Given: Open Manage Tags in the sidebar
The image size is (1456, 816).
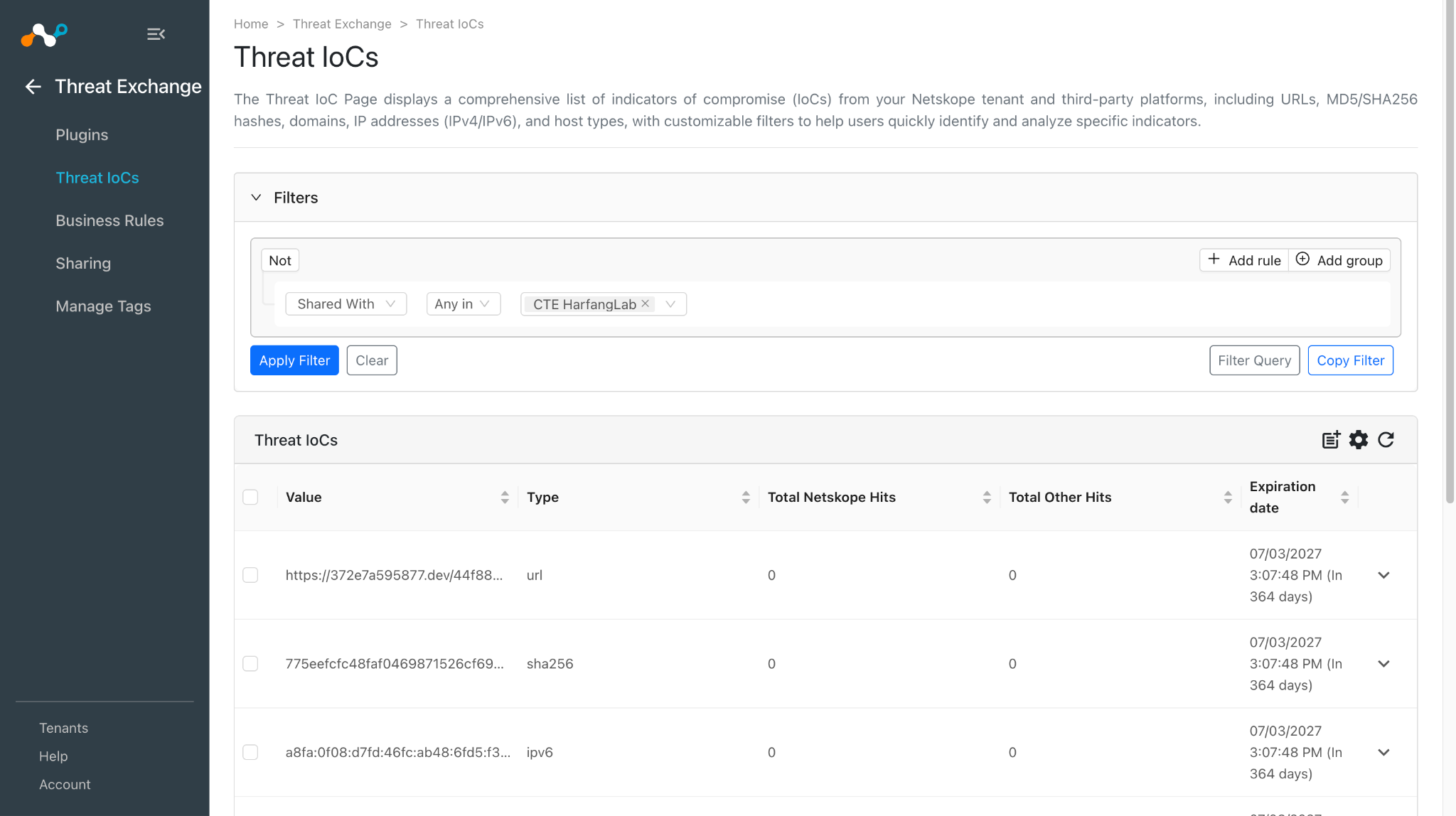Looking at the screenshot, I should [x=103, y=306].
